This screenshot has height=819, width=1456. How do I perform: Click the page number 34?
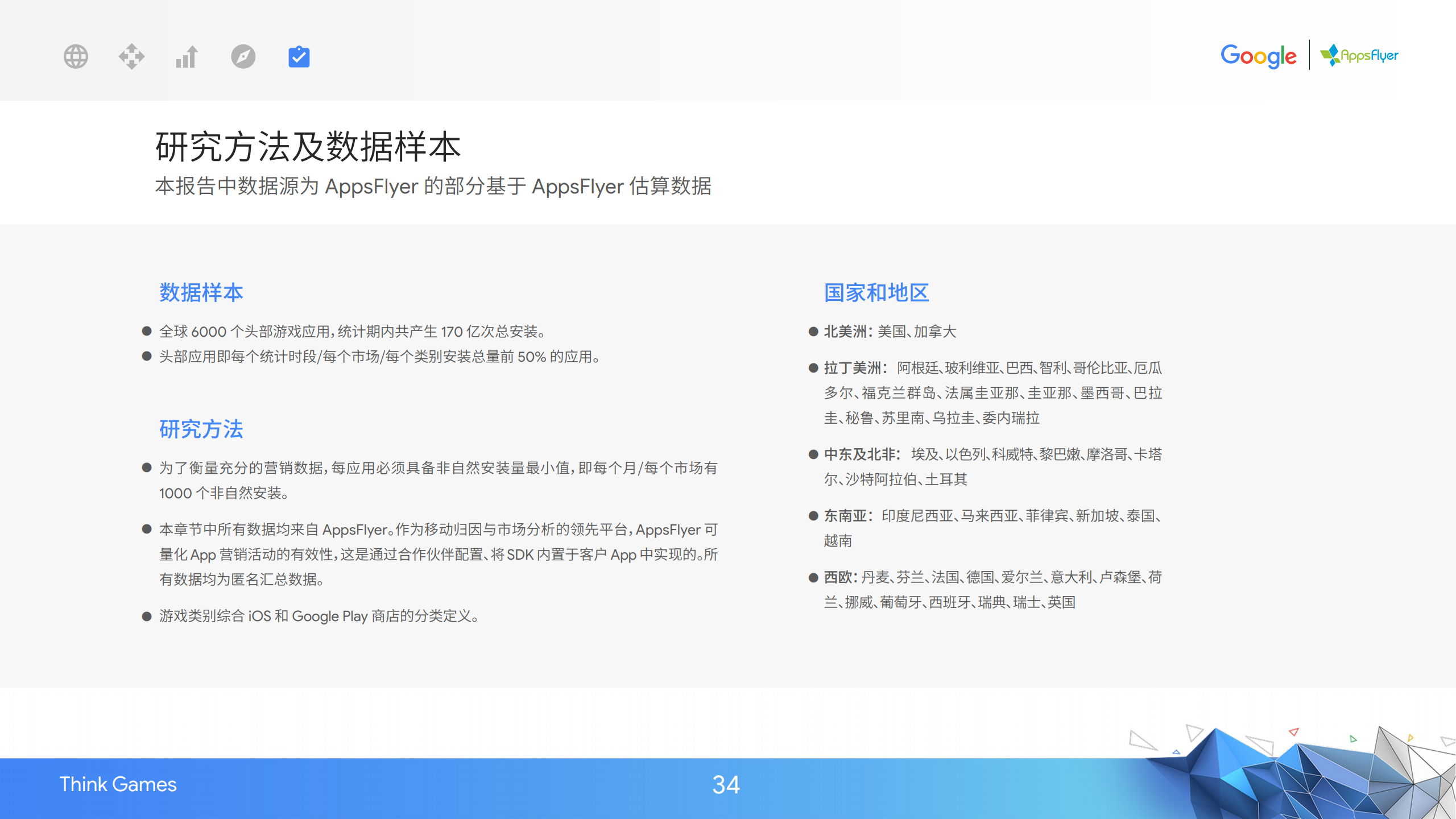click(726, 785)
